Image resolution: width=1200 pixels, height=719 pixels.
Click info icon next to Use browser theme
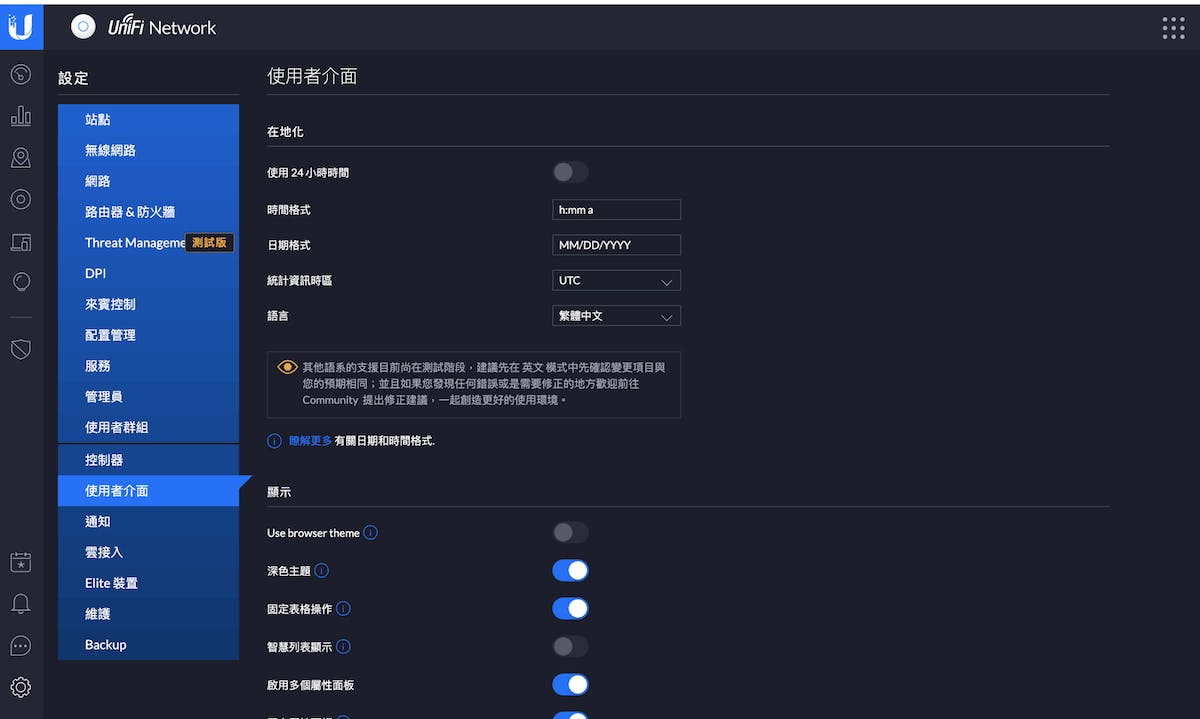coord(370,533)
